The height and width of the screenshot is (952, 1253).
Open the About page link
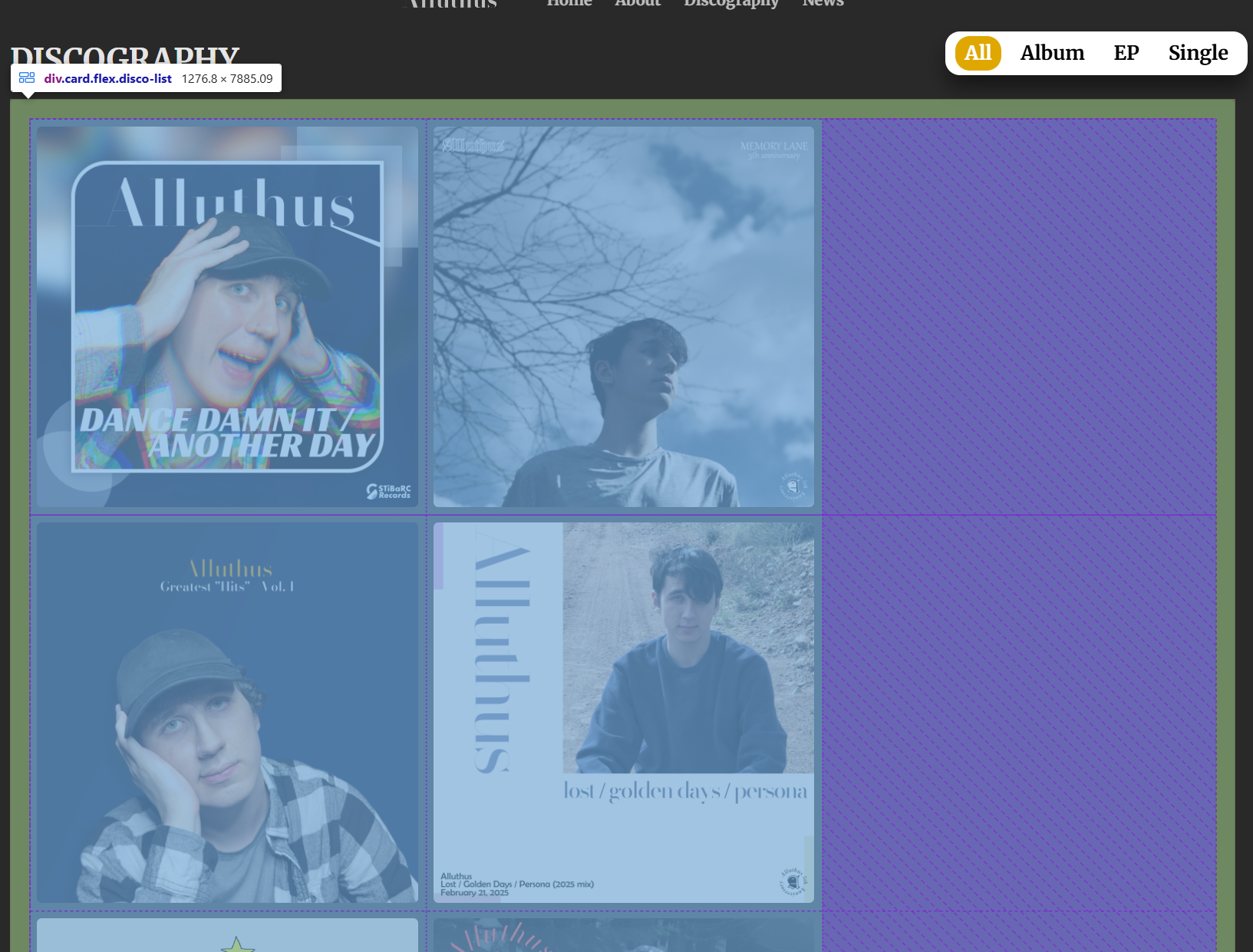tap(638, 4)
